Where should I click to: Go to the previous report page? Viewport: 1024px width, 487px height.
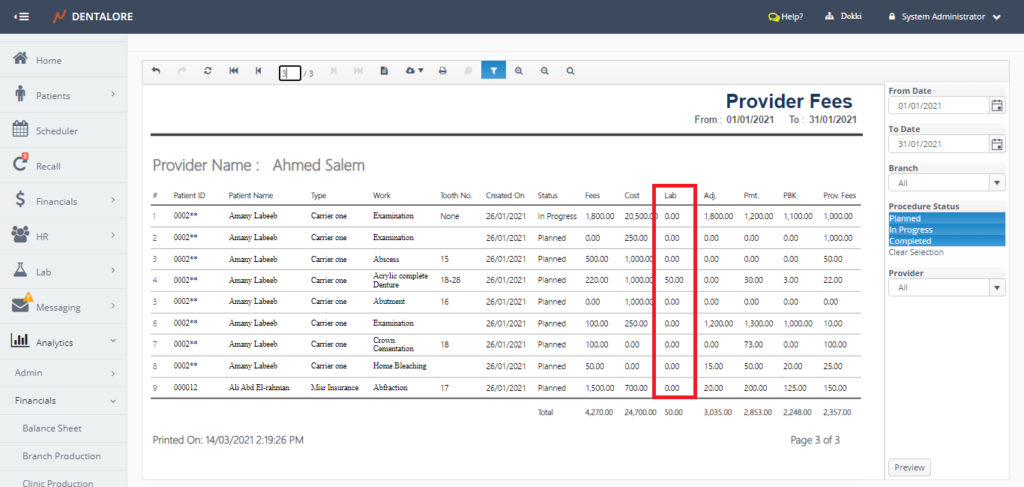tap(258, 71)
